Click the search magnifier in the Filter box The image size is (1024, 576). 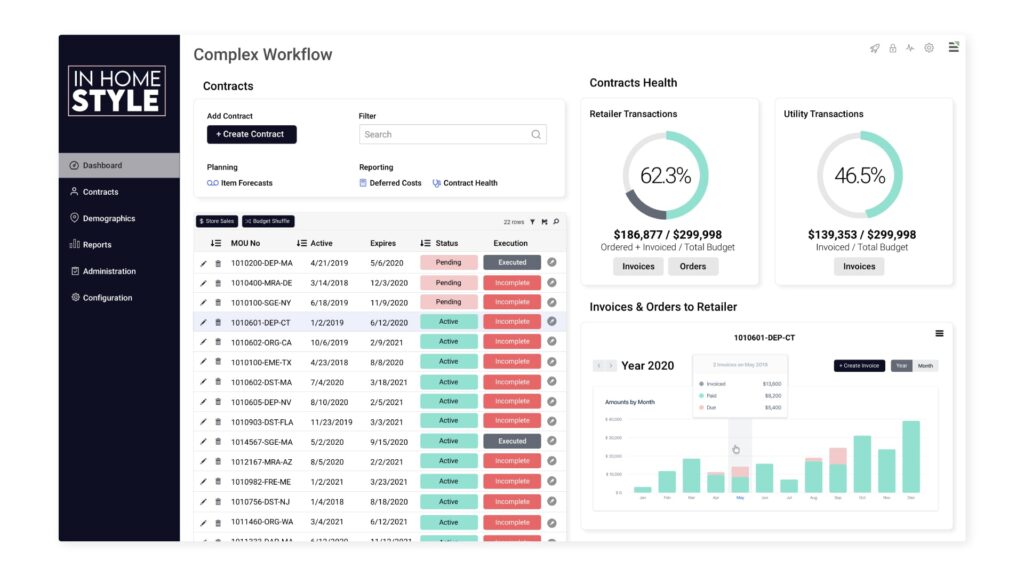click(536, 135)
